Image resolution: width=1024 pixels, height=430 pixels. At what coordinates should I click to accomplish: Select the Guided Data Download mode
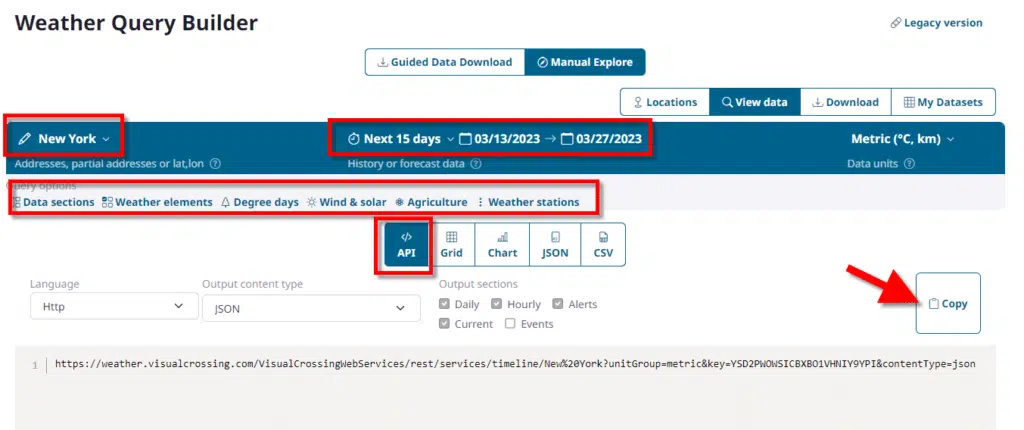(x=444, y=62)
